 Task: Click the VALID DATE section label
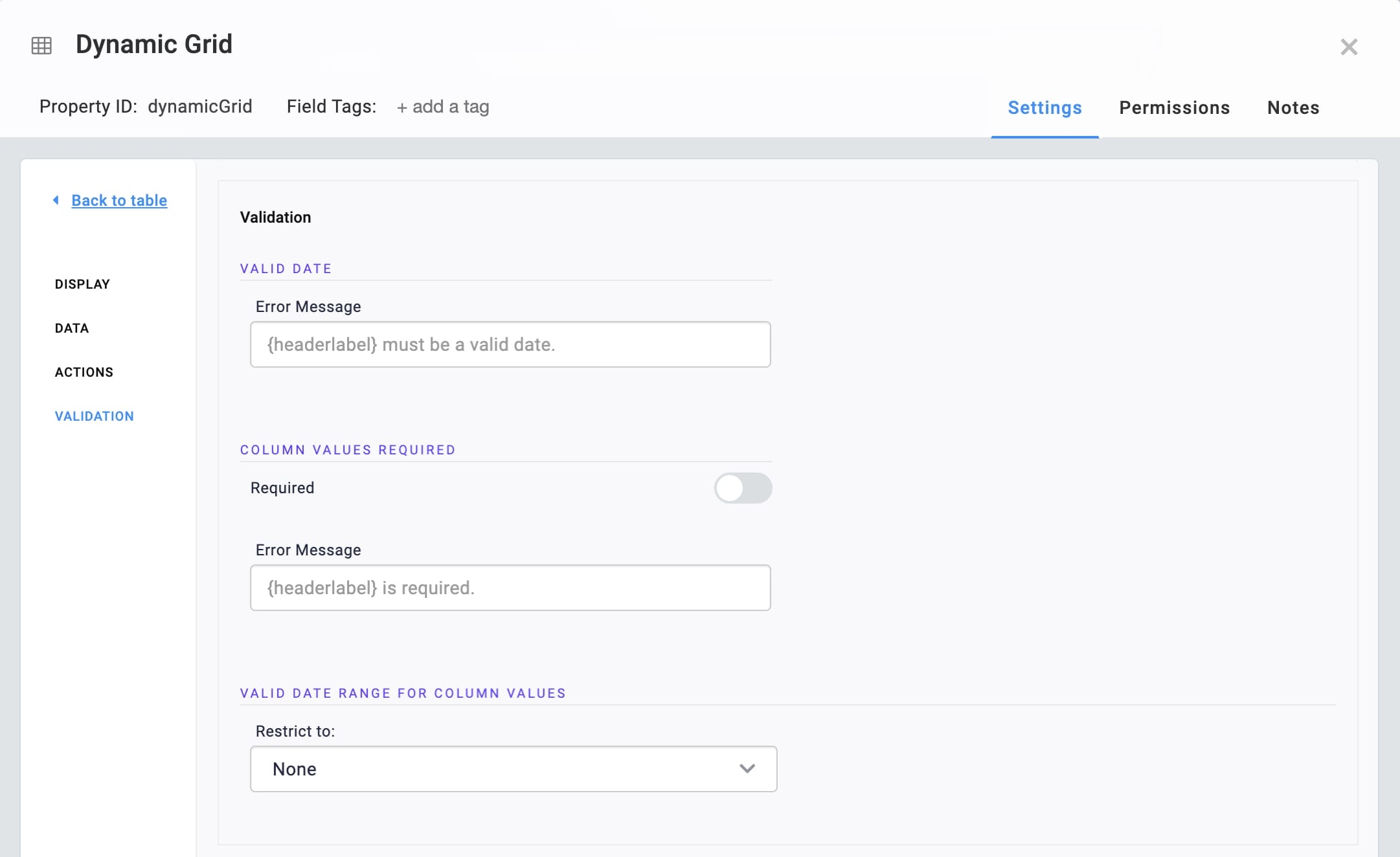tap(286, 269)
